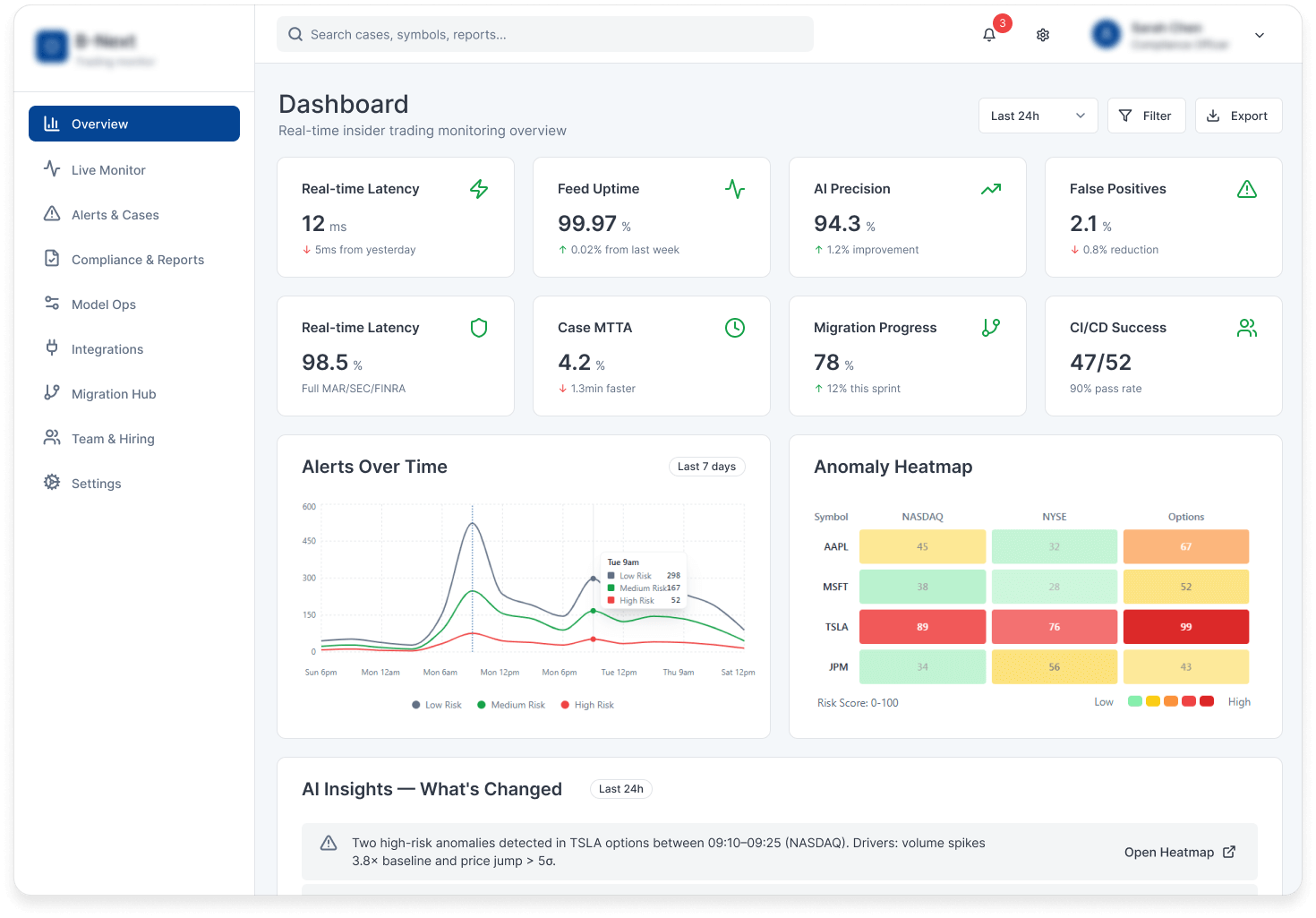Click the Model Ops sliders icon
The width and height of the screenshot is (1316, 918).
point(52,303)
